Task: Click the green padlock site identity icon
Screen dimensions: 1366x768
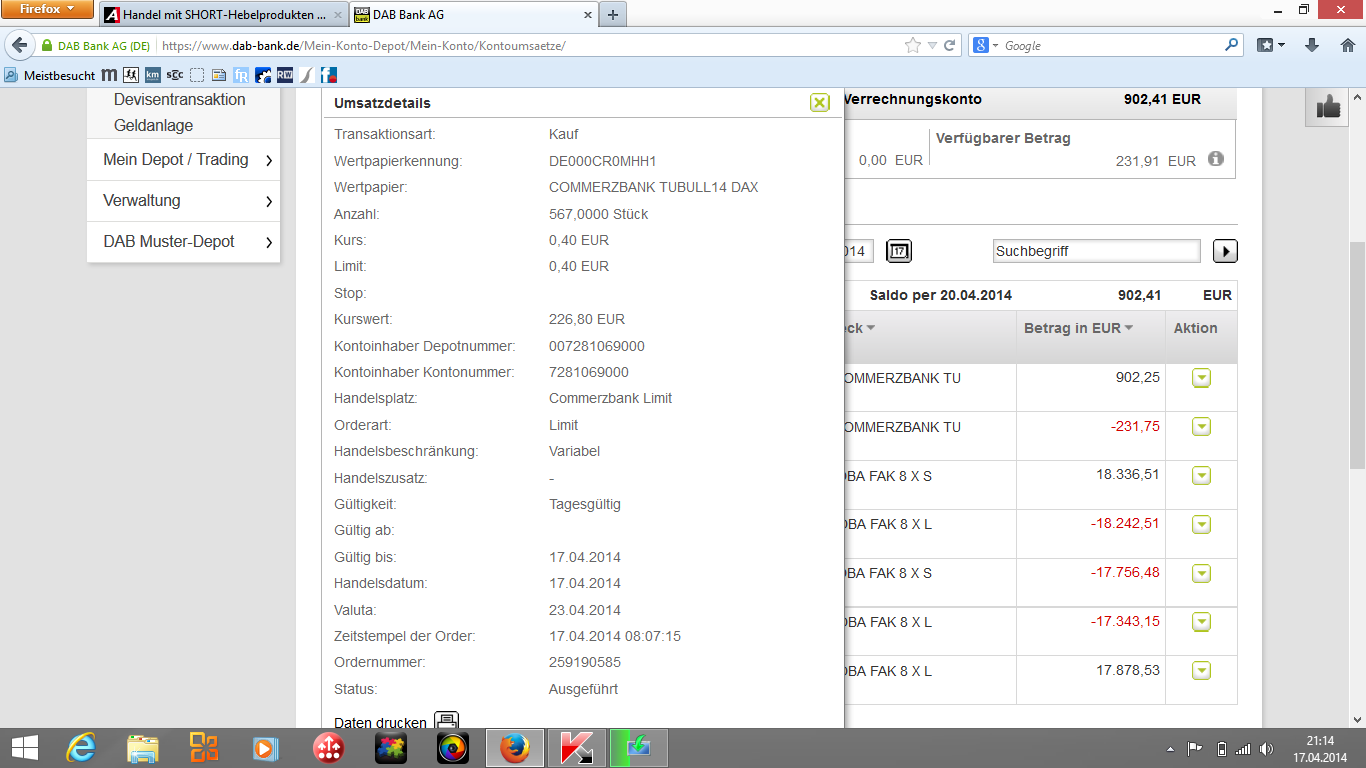Action: [x=47, y=46]
